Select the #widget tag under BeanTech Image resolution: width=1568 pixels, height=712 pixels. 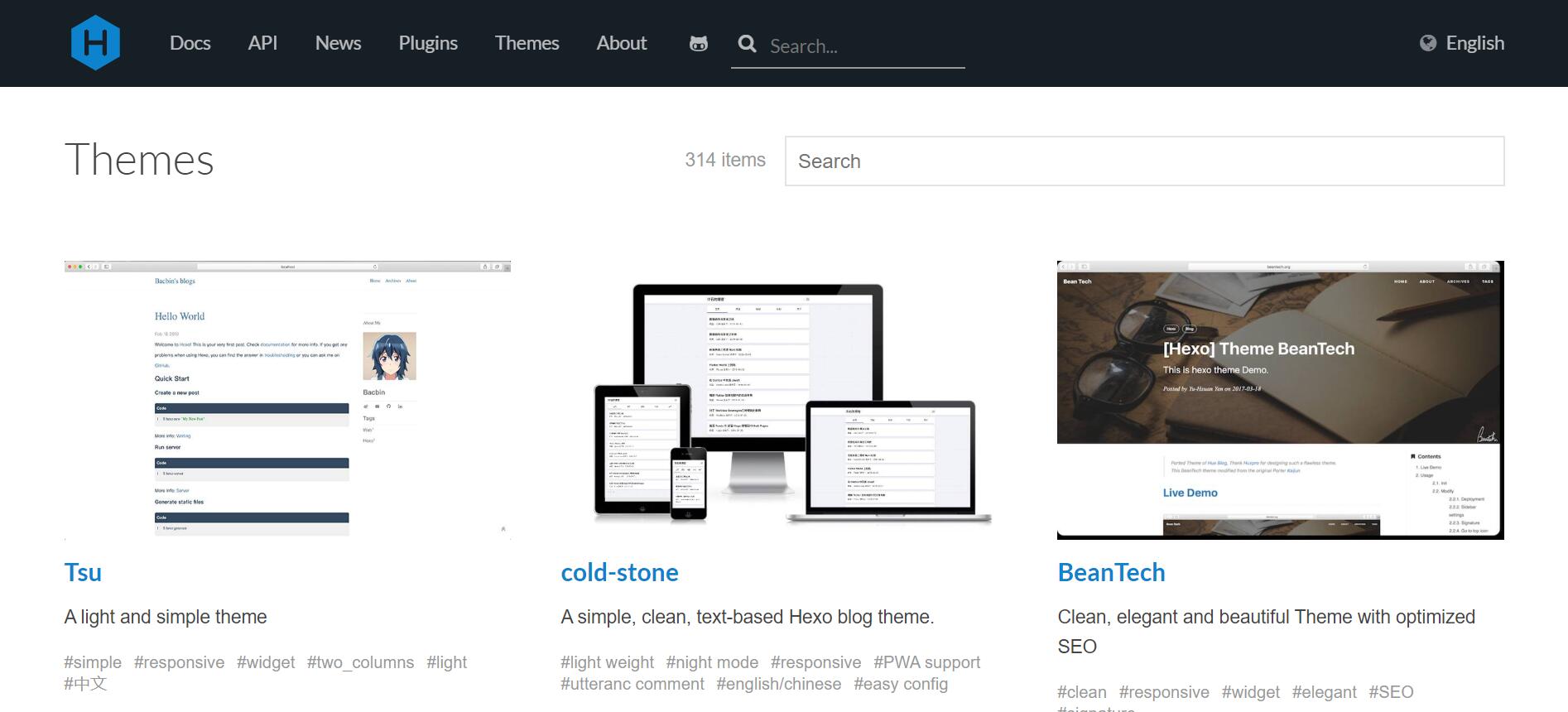pyautogui.click(x=1251, y=692)
